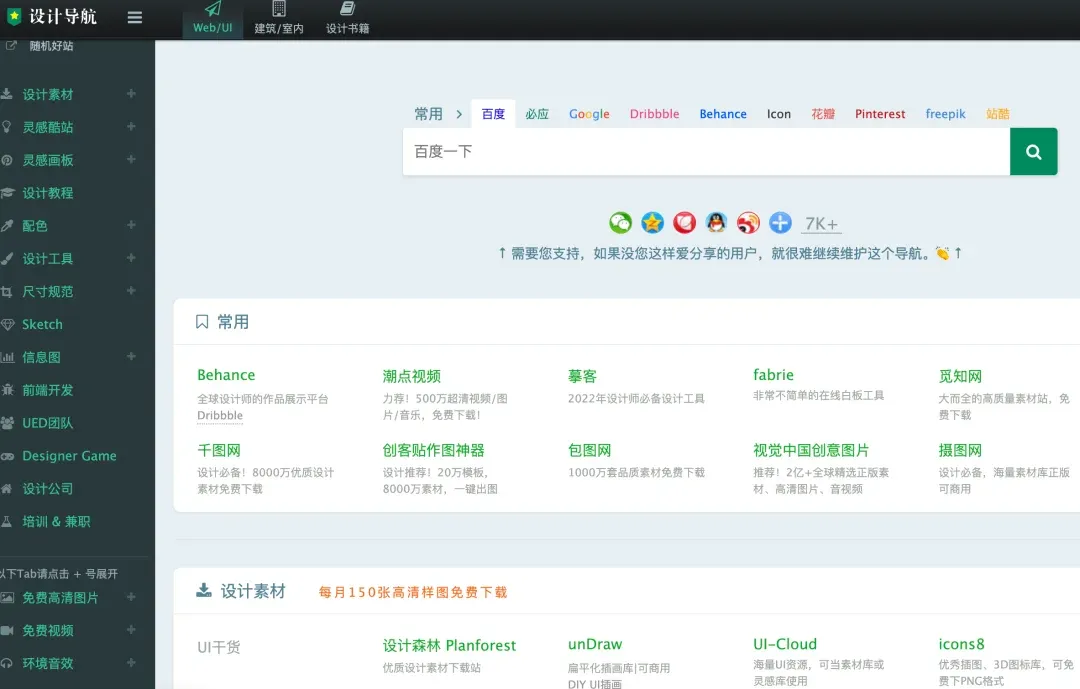1080x689 pixels.
Task: Open the 常用 search category dropdown
Action: click(438, 114)
